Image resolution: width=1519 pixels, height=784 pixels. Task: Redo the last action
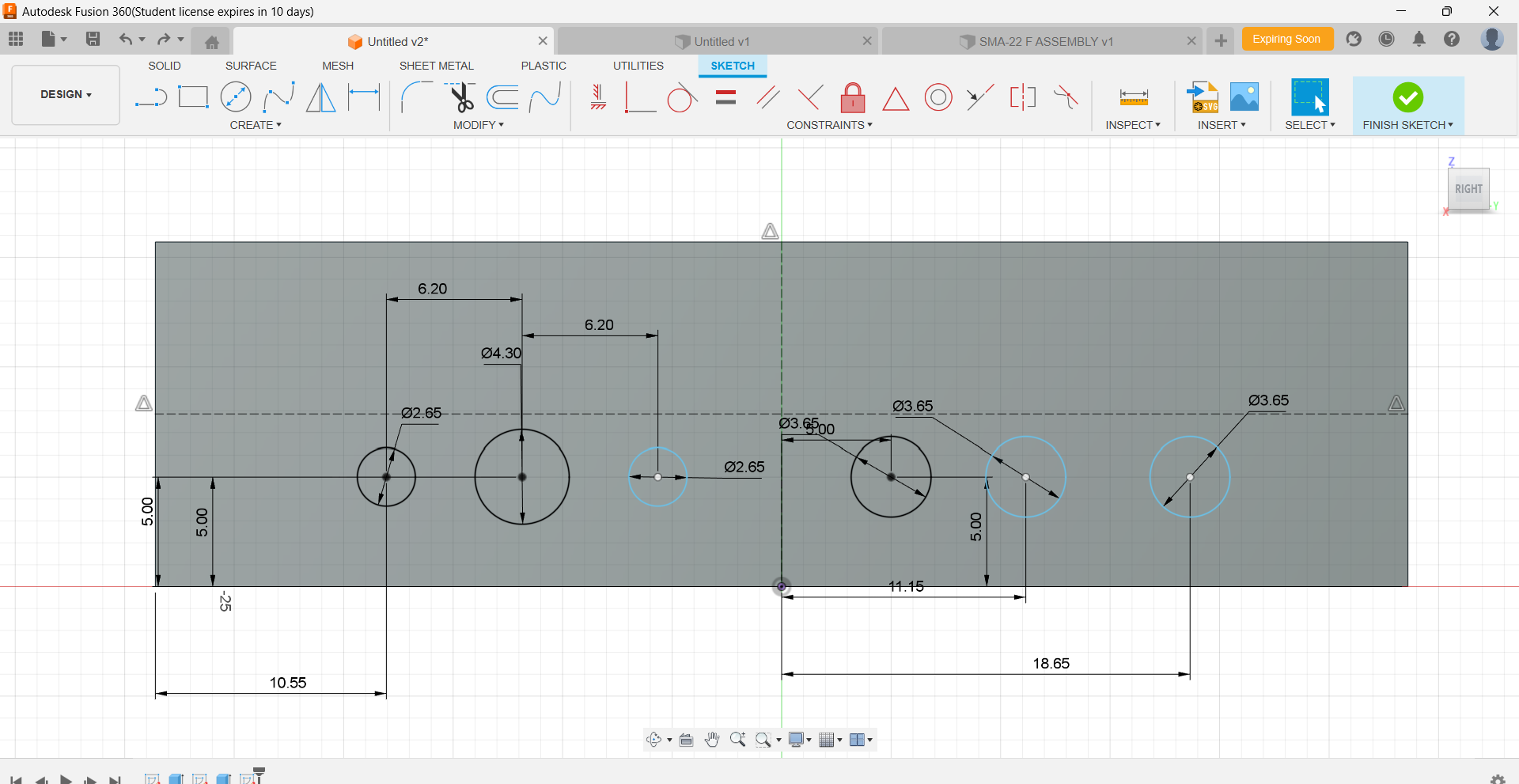coord(164,39)
